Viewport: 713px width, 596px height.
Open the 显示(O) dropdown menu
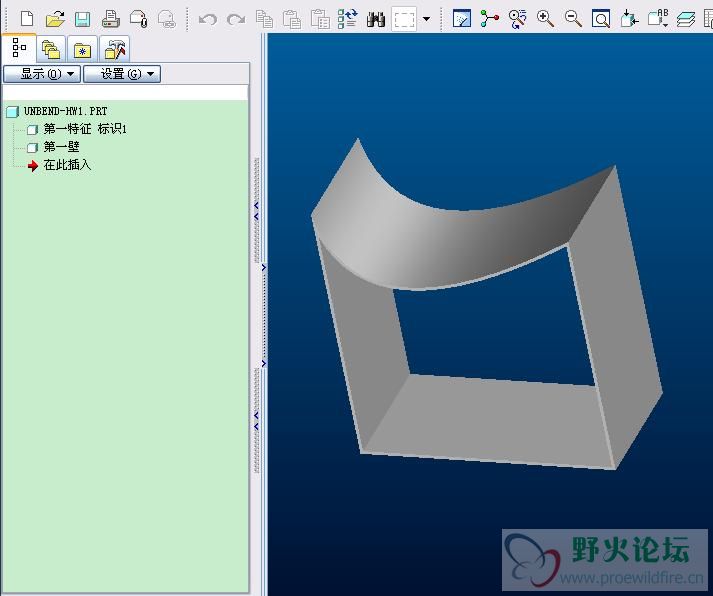(42, 74)
